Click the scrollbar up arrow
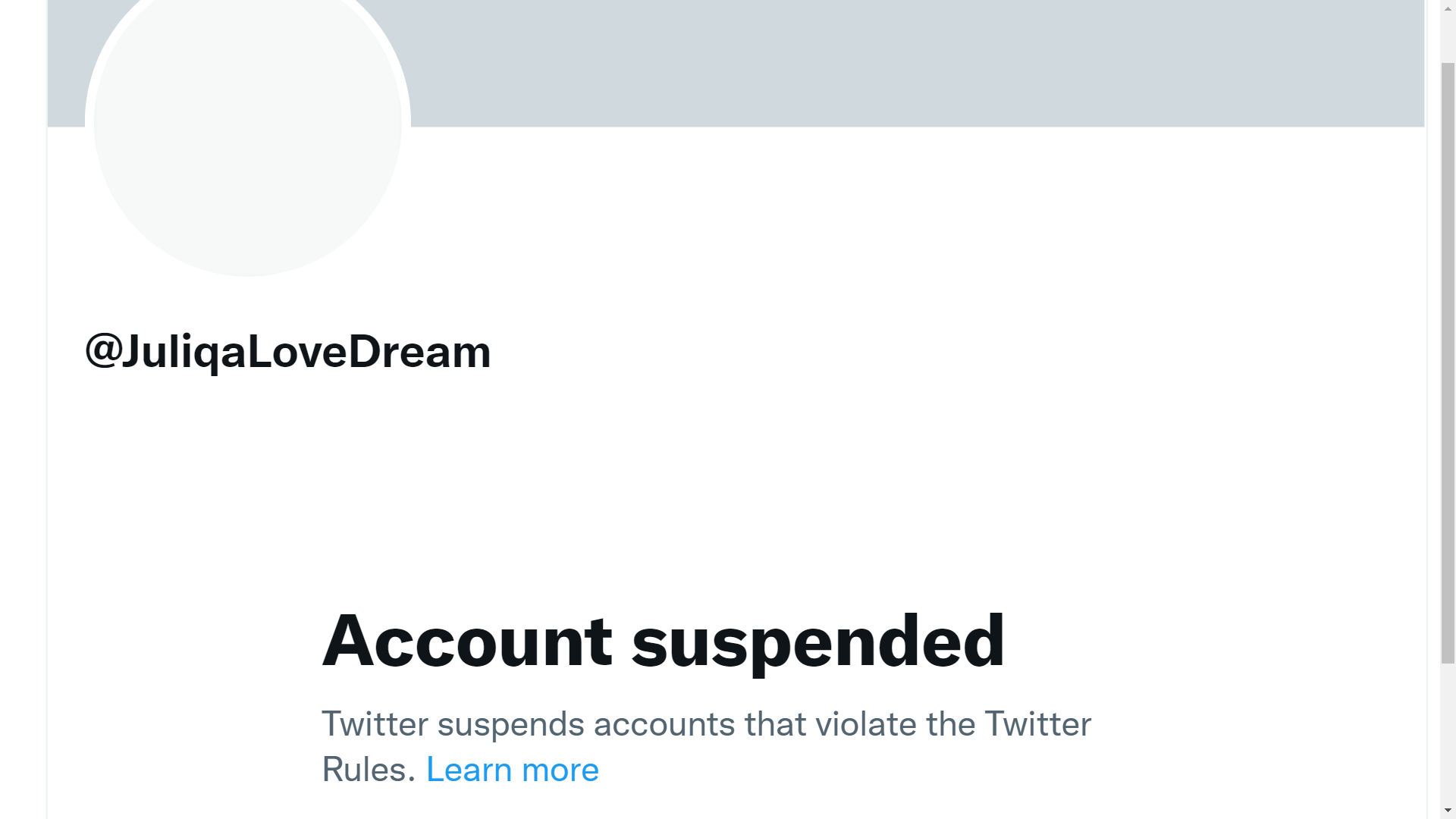This screenshot has height=819, width=1456. point(1448,8)
